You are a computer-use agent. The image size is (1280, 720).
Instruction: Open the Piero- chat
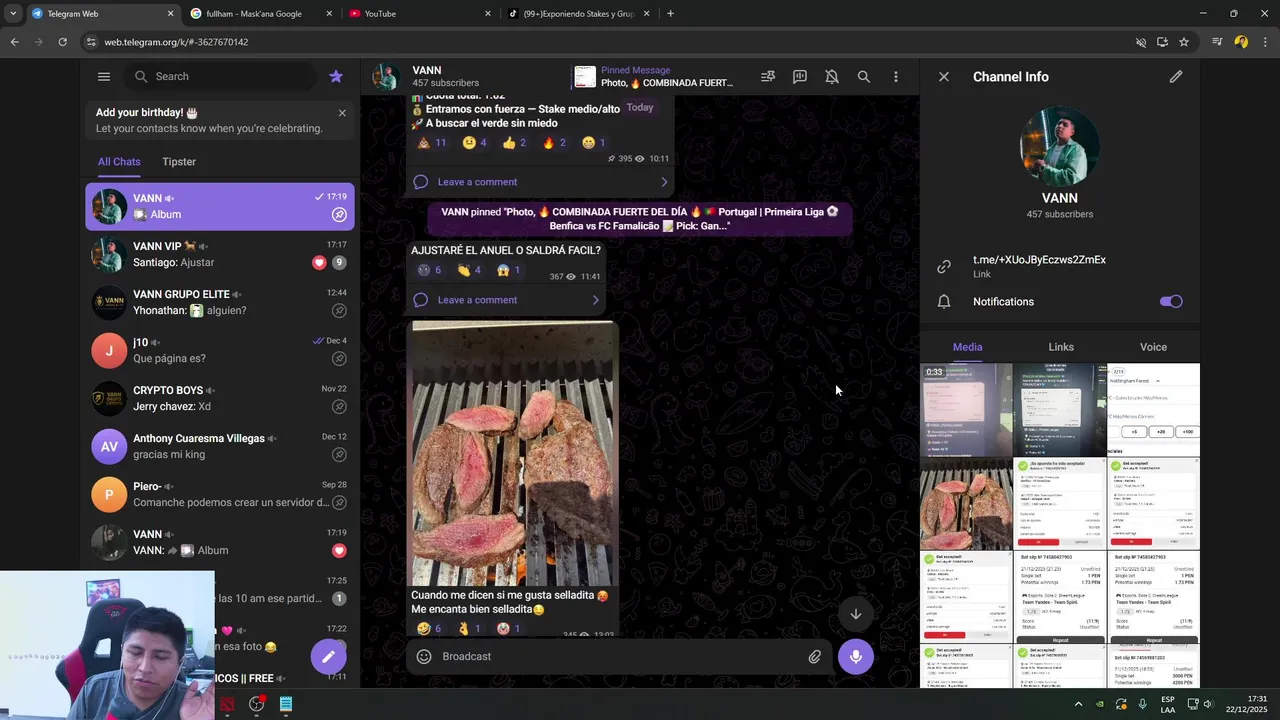[220, 494]
